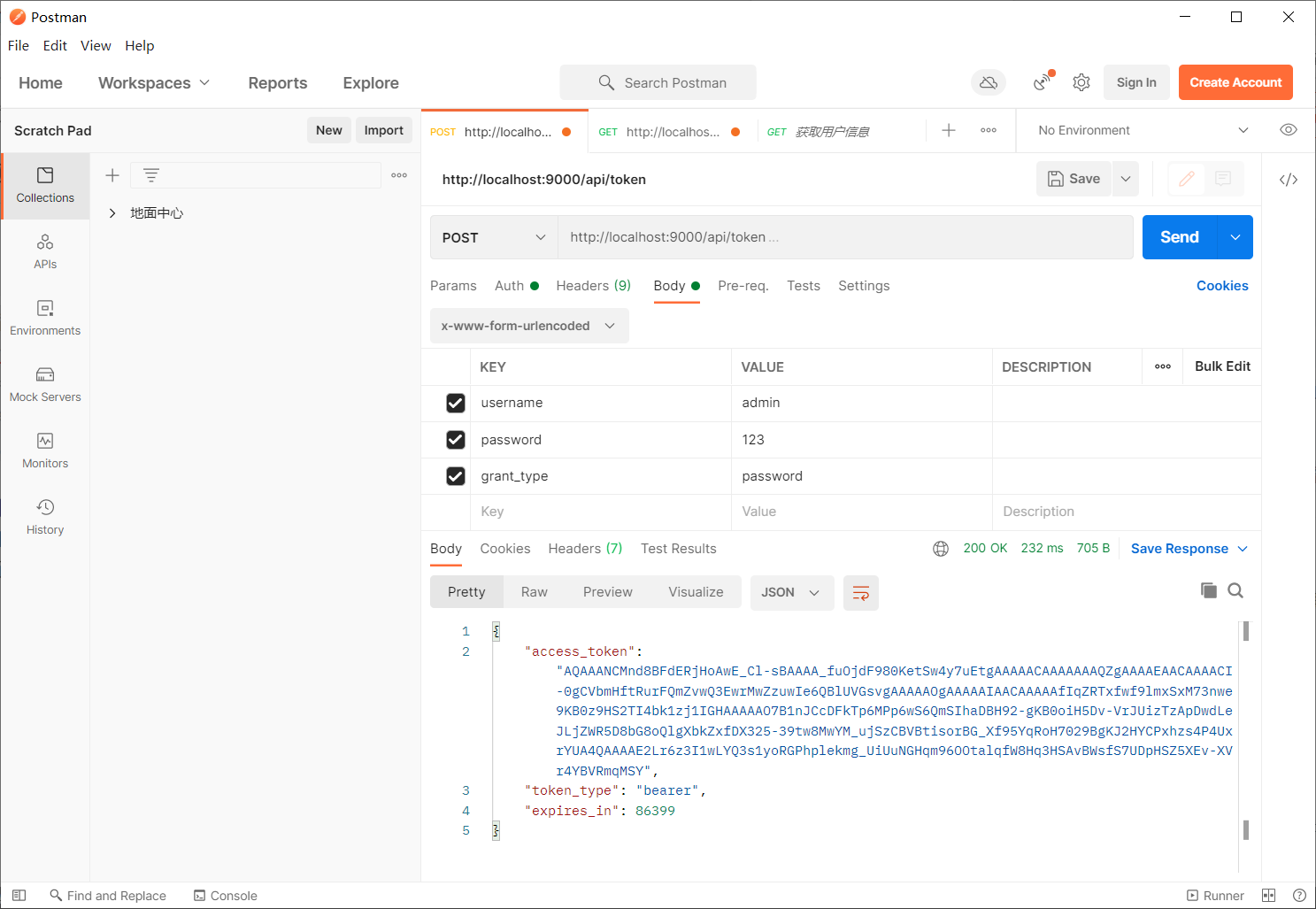Copy the response body to clipboard

click(1208, 590)
